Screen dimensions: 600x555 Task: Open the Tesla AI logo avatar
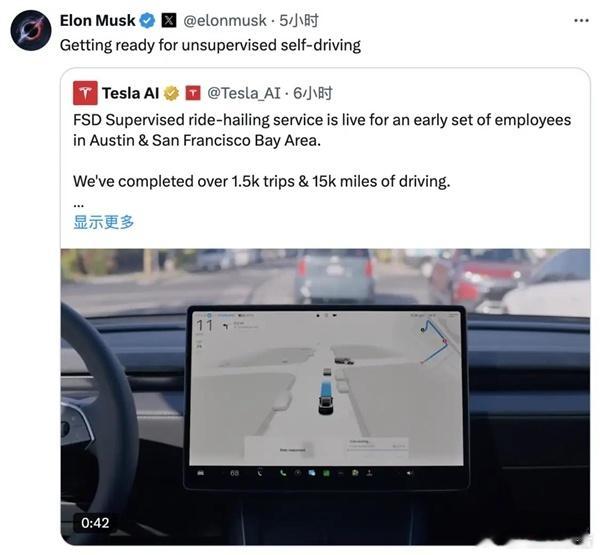[85, 93]
